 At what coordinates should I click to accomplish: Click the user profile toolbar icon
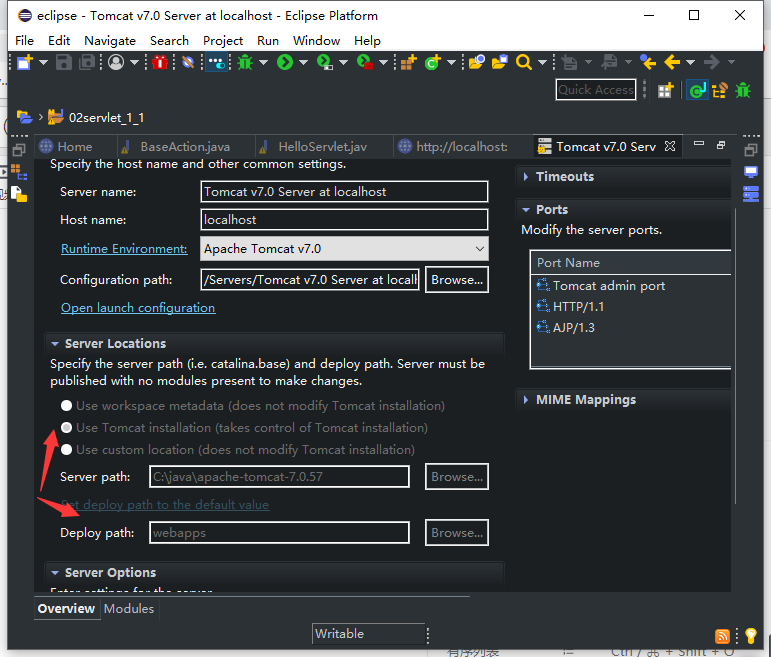pos(116,62)
